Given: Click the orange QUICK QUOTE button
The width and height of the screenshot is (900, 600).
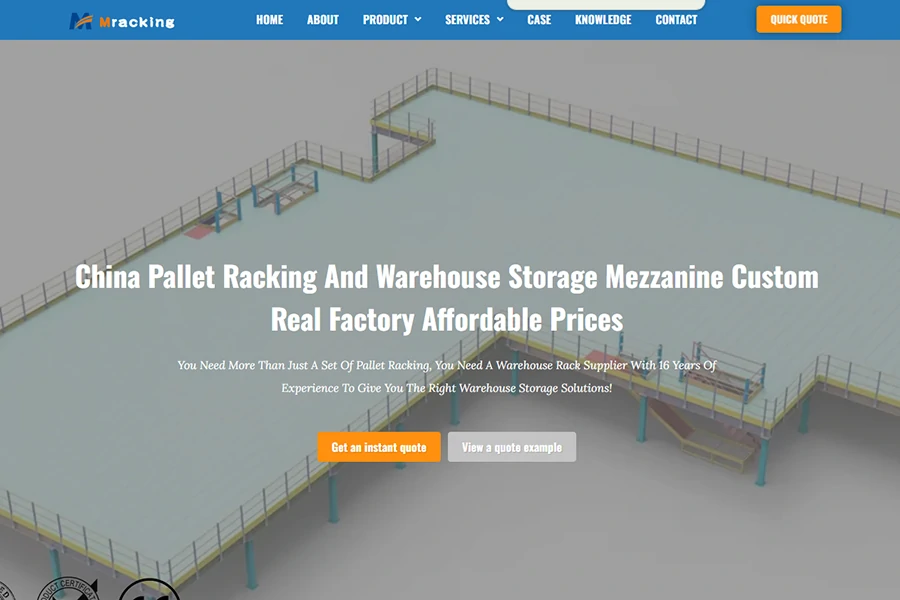Looking at the screenshot, I should coord(798,19).
